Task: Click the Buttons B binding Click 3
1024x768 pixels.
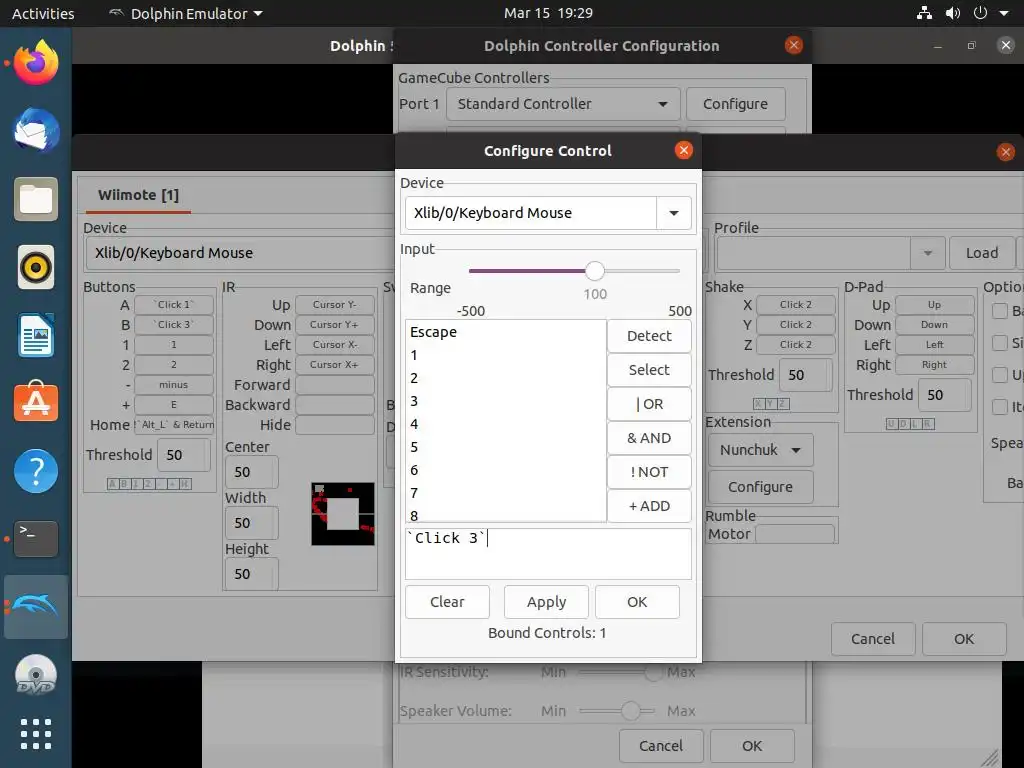Action: (x=174, y=325)
